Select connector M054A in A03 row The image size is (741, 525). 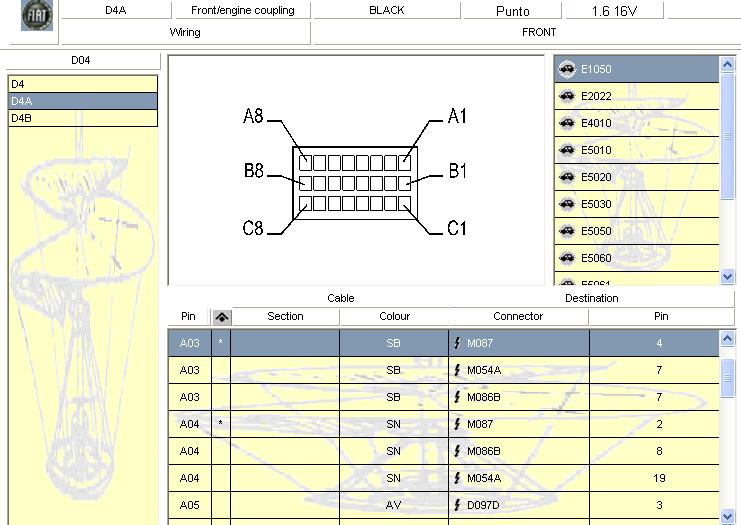[x=519, y=370]
